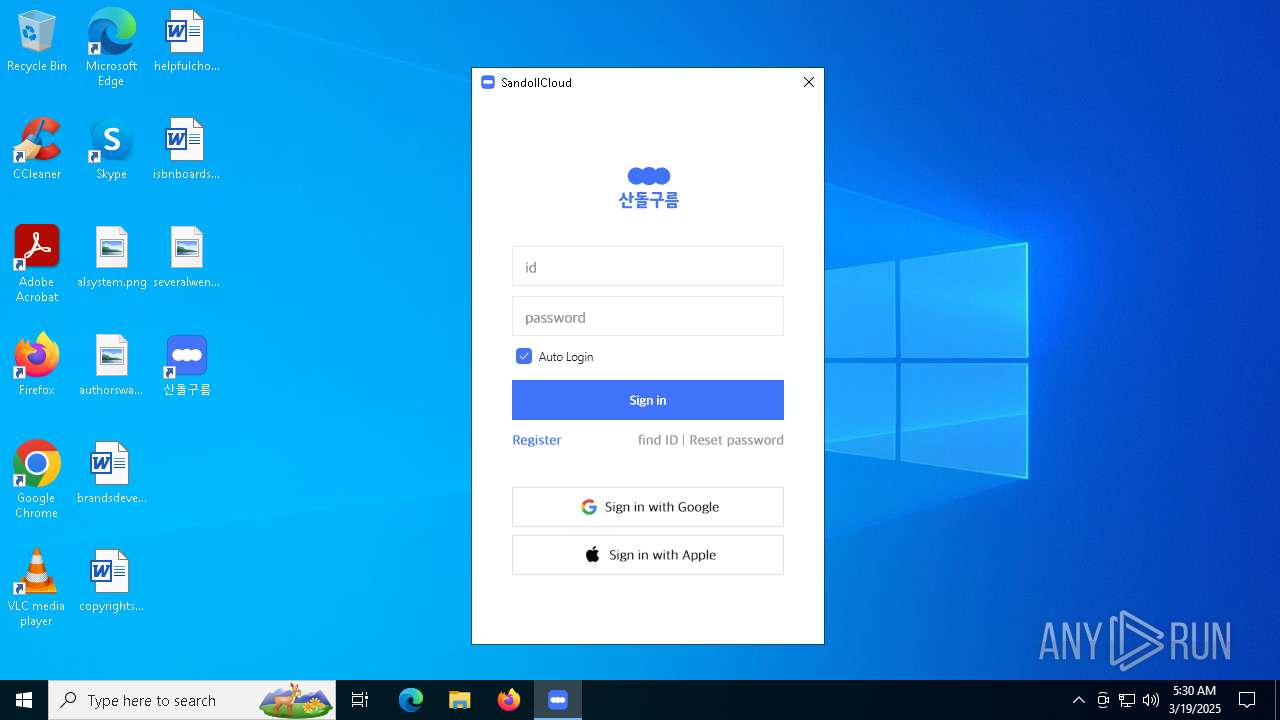Open Task View on the taskbar
This screenshot has height=720, width=1280.
[360, 700]
